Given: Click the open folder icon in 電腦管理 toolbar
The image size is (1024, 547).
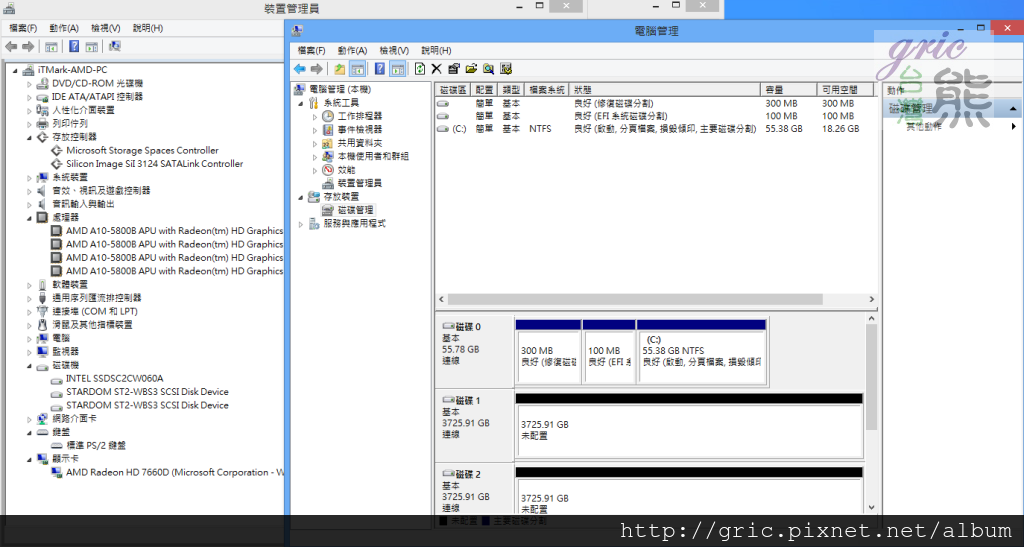Looking at the screenshot, I should pos(471,69).
